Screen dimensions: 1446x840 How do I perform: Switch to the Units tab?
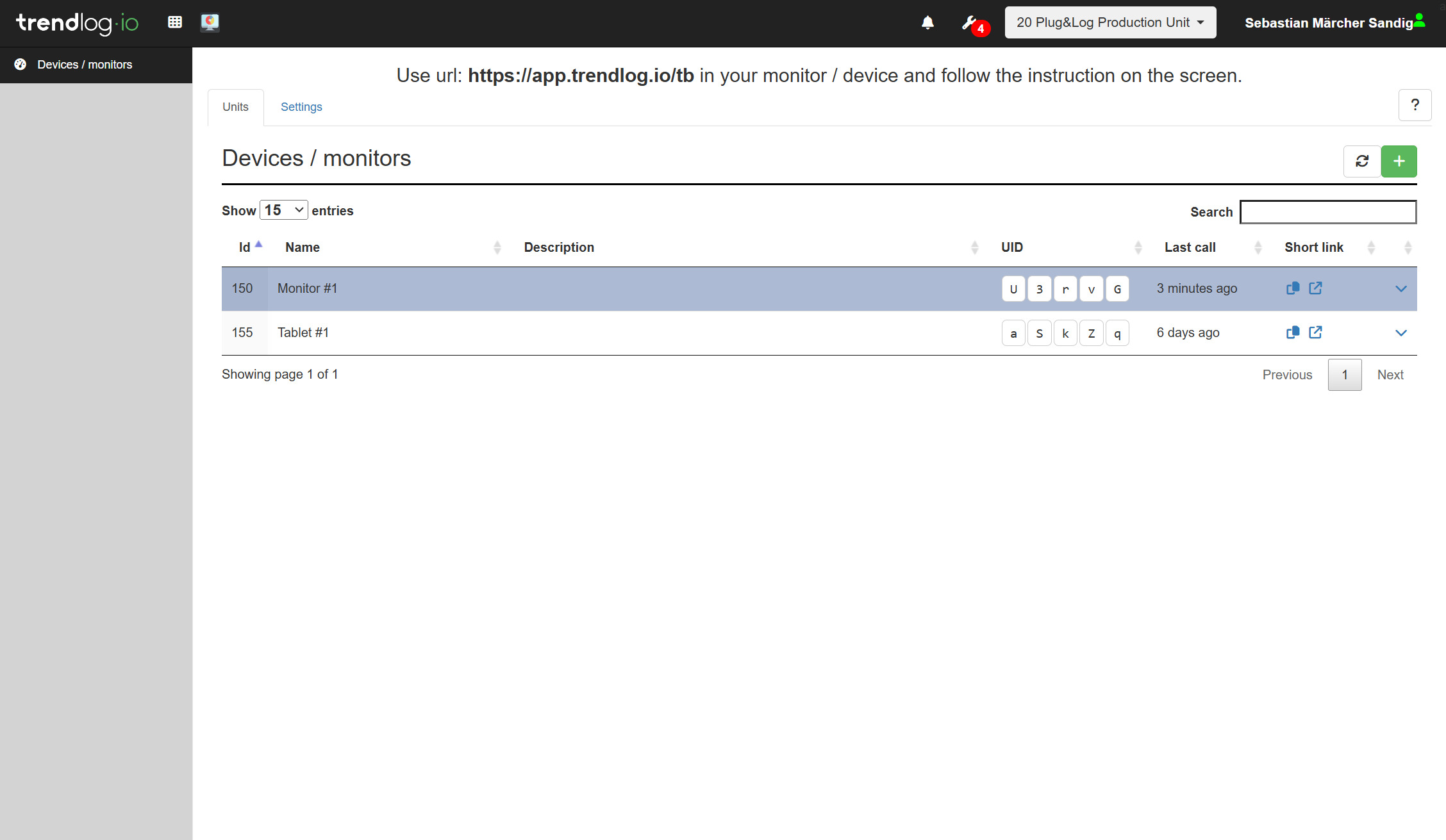[235, 107]
